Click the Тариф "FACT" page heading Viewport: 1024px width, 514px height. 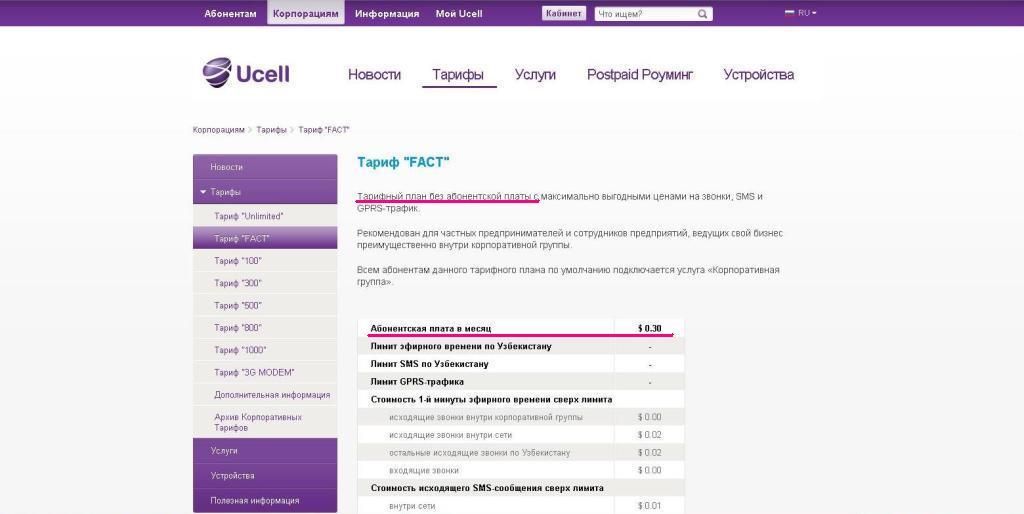pyautogui.click(x=403, y=162)
